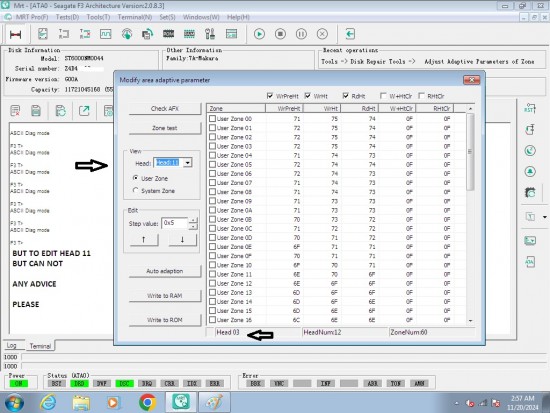Check the User Zone 00 row checkbox
550x413 pixels.
point(212,119)
